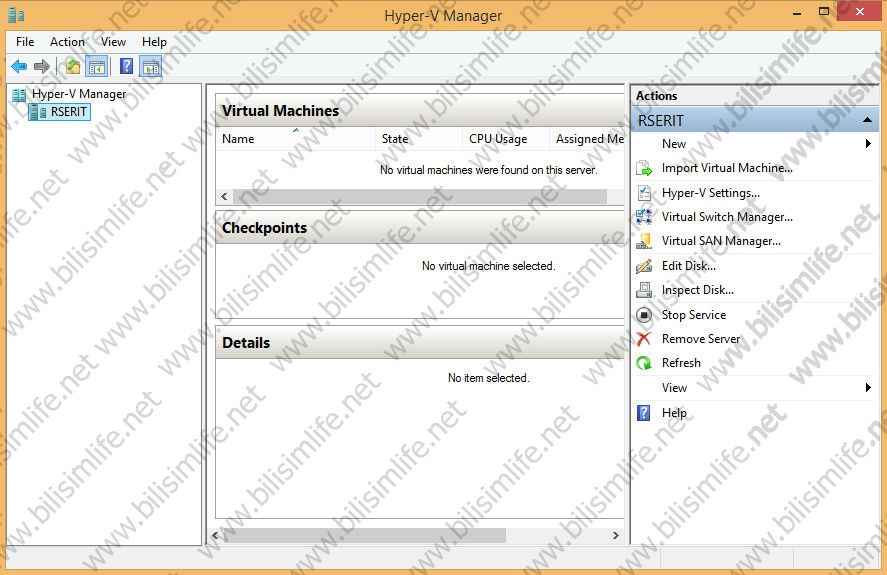Click Stop Service action
Viewport: 887px width, 575px height.
point(693,315)
